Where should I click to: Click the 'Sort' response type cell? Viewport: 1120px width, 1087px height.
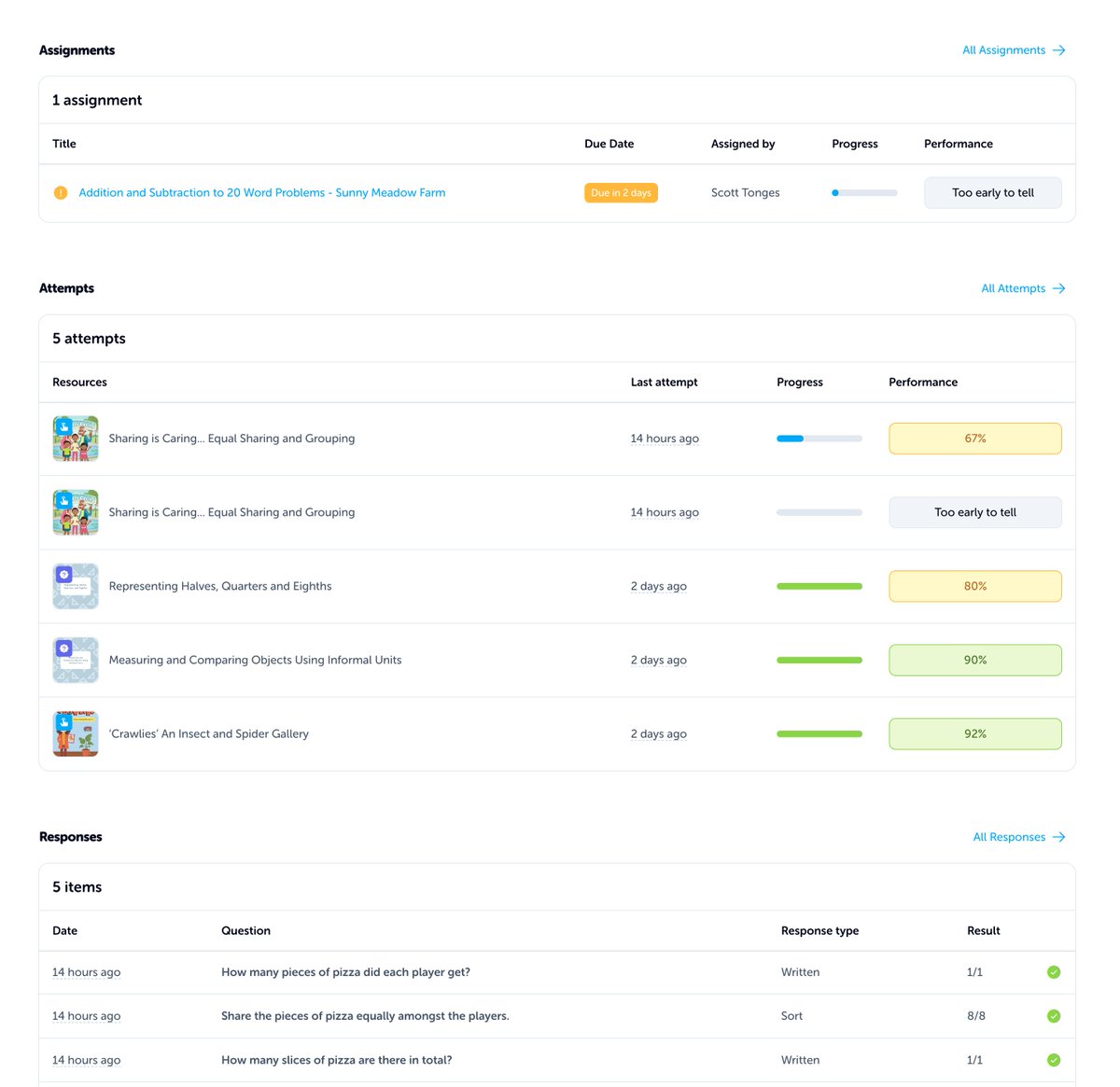(791, 1016)
